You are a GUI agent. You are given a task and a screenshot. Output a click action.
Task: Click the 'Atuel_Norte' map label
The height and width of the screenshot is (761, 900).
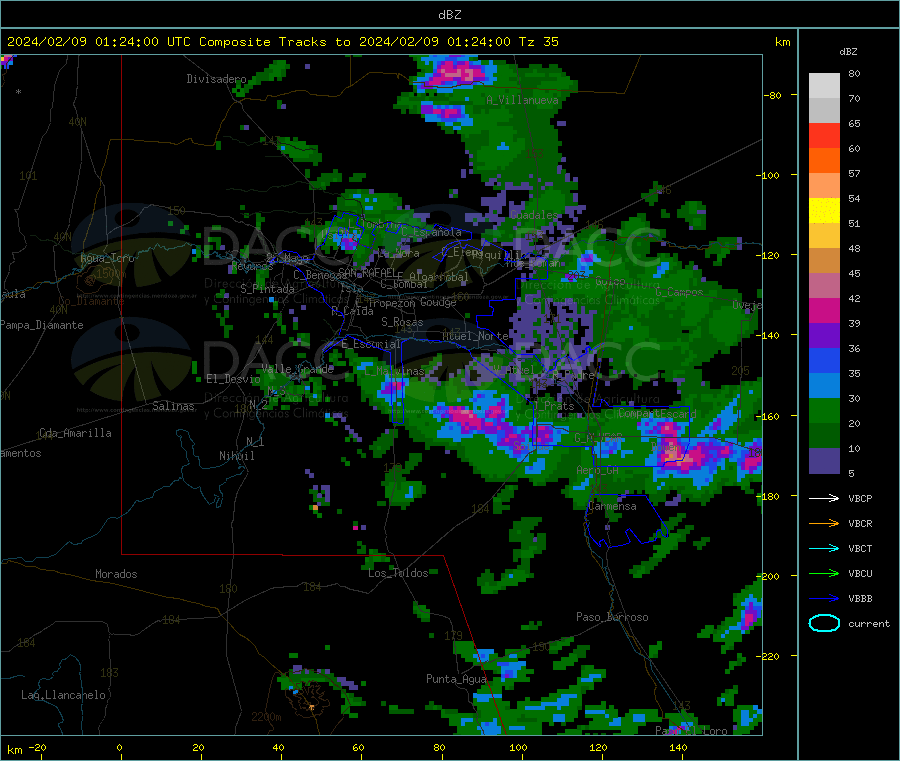[x=475, y=336]
